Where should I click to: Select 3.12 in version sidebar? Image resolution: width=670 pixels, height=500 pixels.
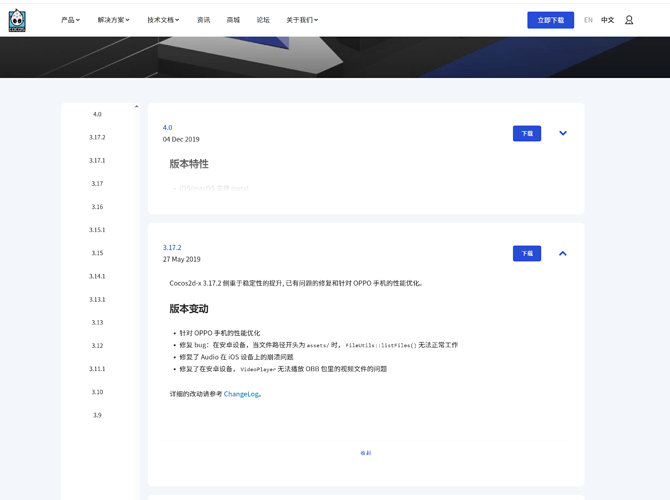pos(97,345)
